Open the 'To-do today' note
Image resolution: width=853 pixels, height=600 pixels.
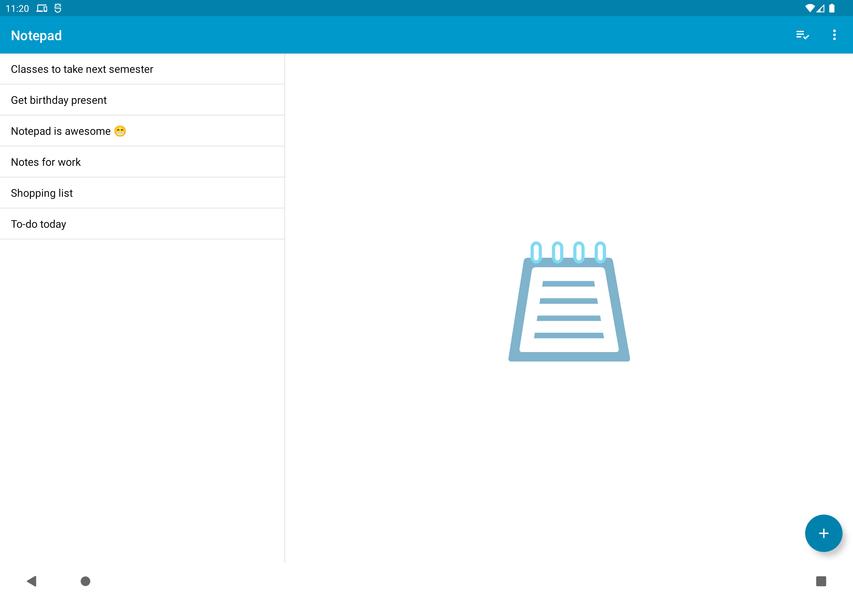pos(142,224)
